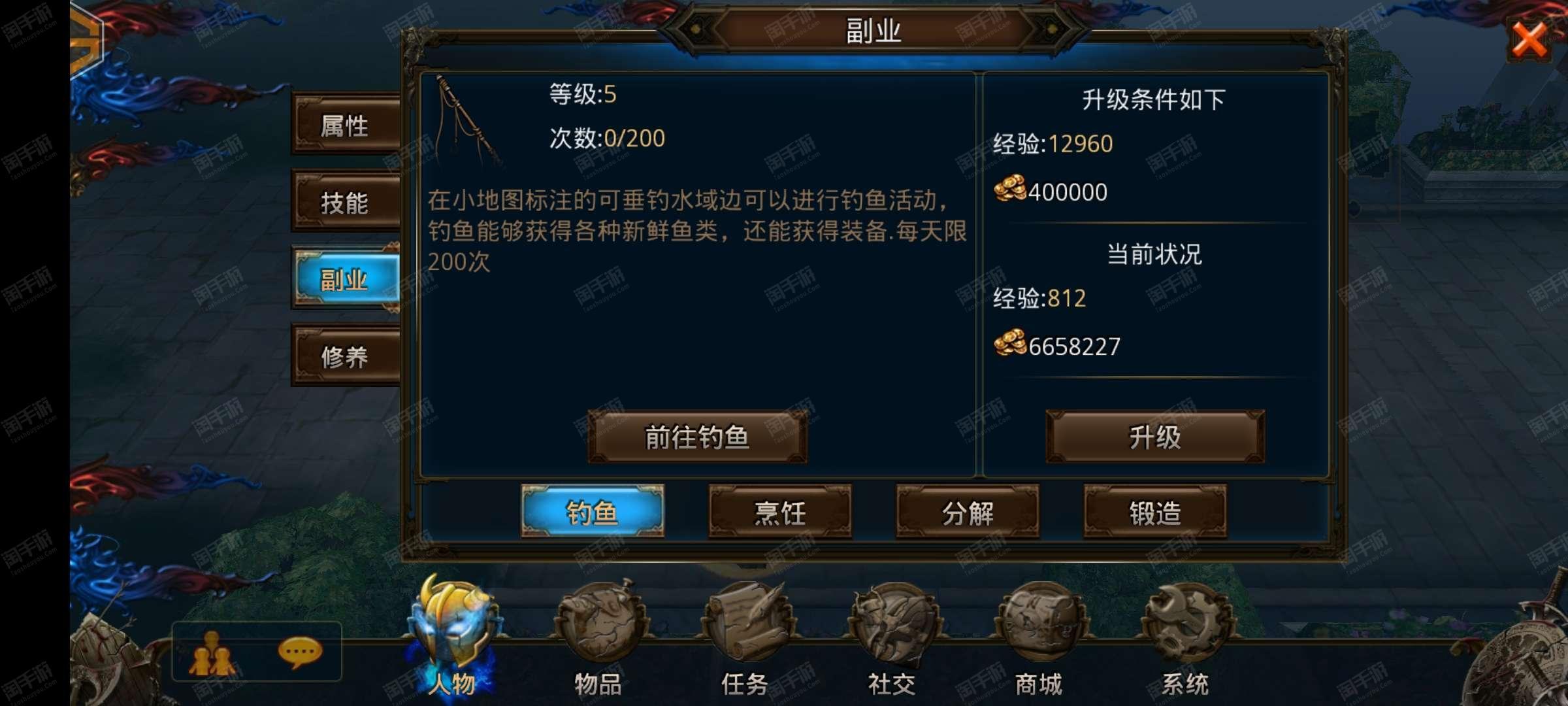The image size is (1568, 706).
Task: Switch to the 修养 side tab
Action: (346, 356)
